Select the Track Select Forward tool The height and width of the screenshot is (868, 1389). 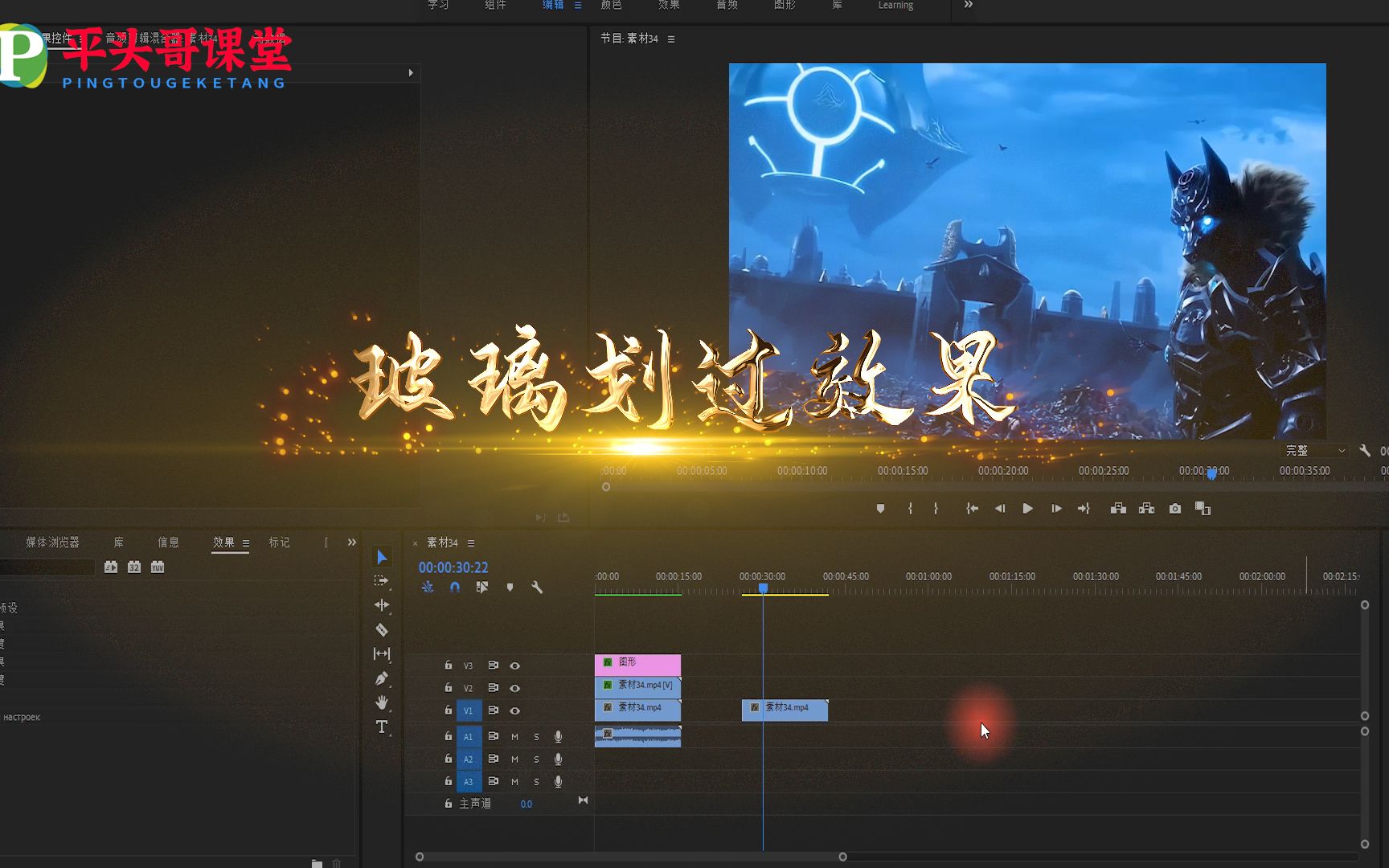(x=381, y=579)
